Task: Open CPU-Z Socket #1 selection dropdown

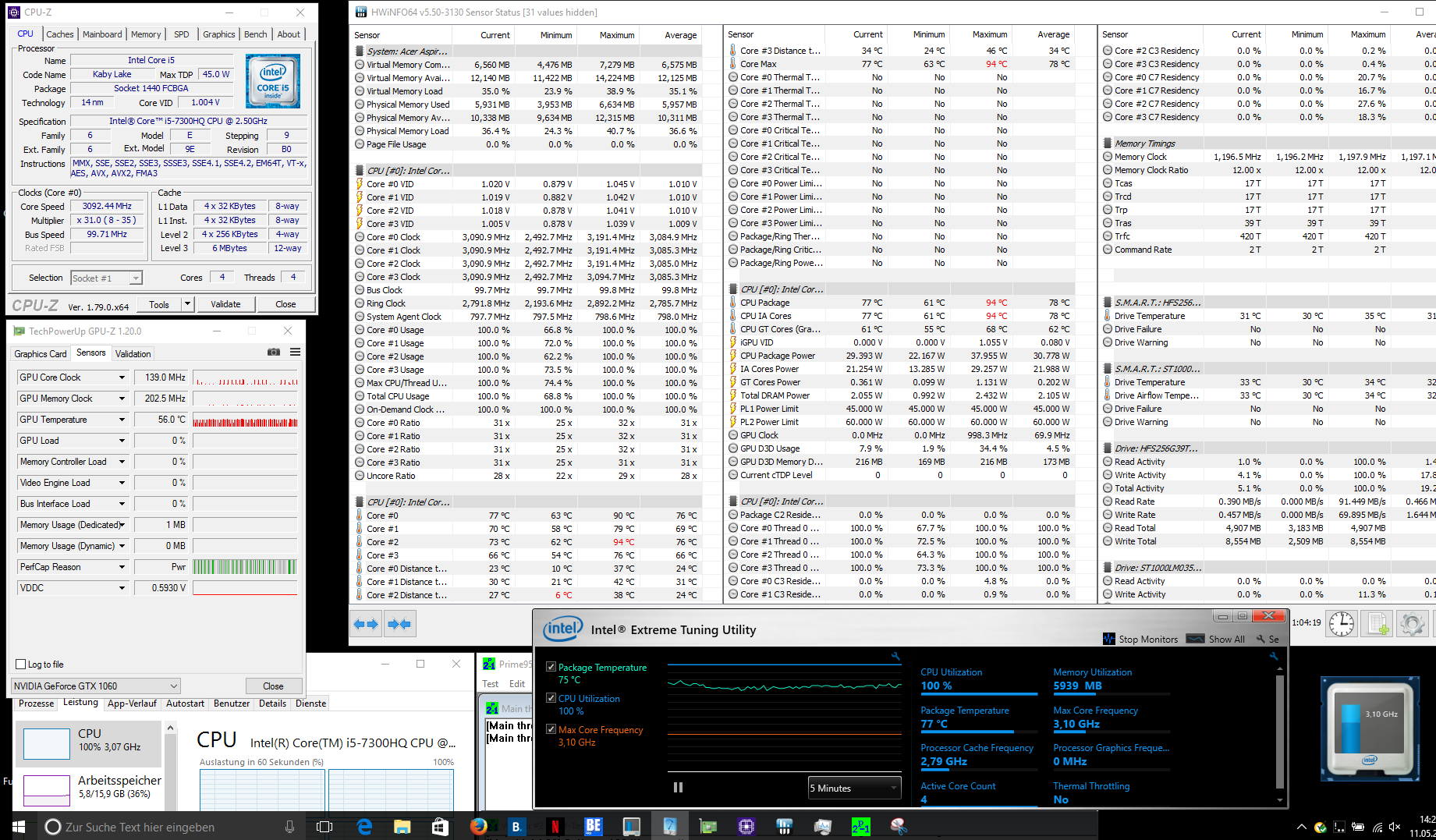Action: click(107, 278)
